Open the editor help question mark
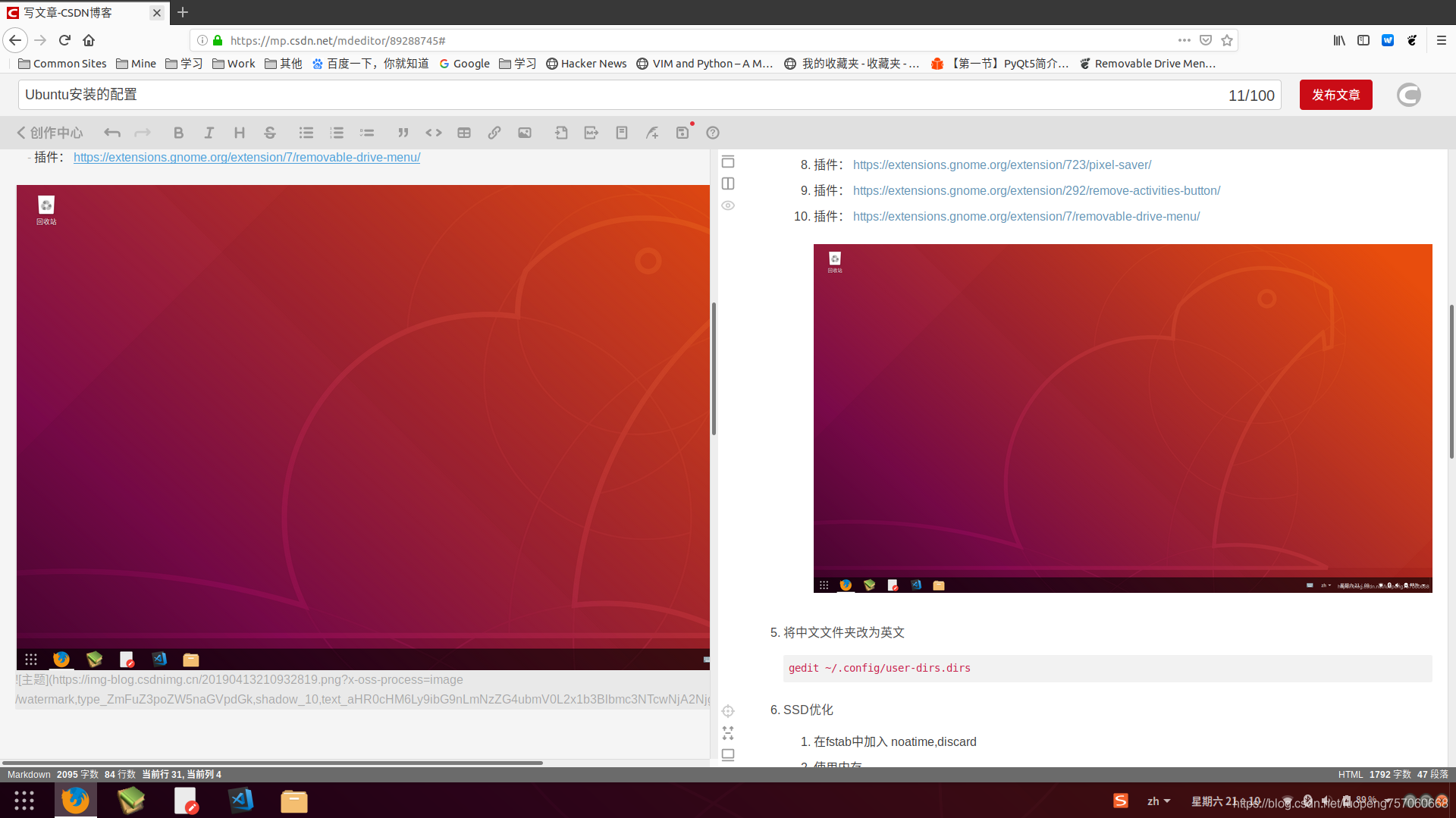Screen dimensions: 1456x818 [x=713, y=133]
